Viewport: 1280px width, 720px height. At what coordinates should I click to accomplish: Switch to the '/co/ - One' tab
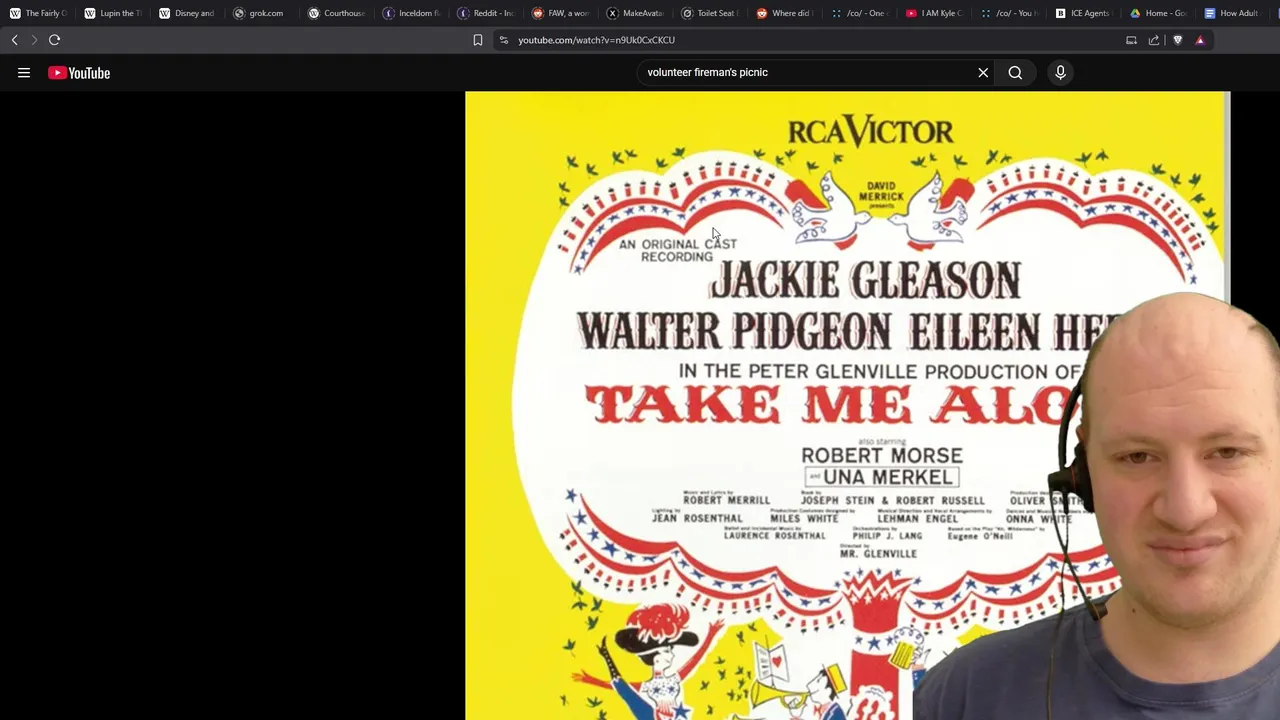click(860, 13)
